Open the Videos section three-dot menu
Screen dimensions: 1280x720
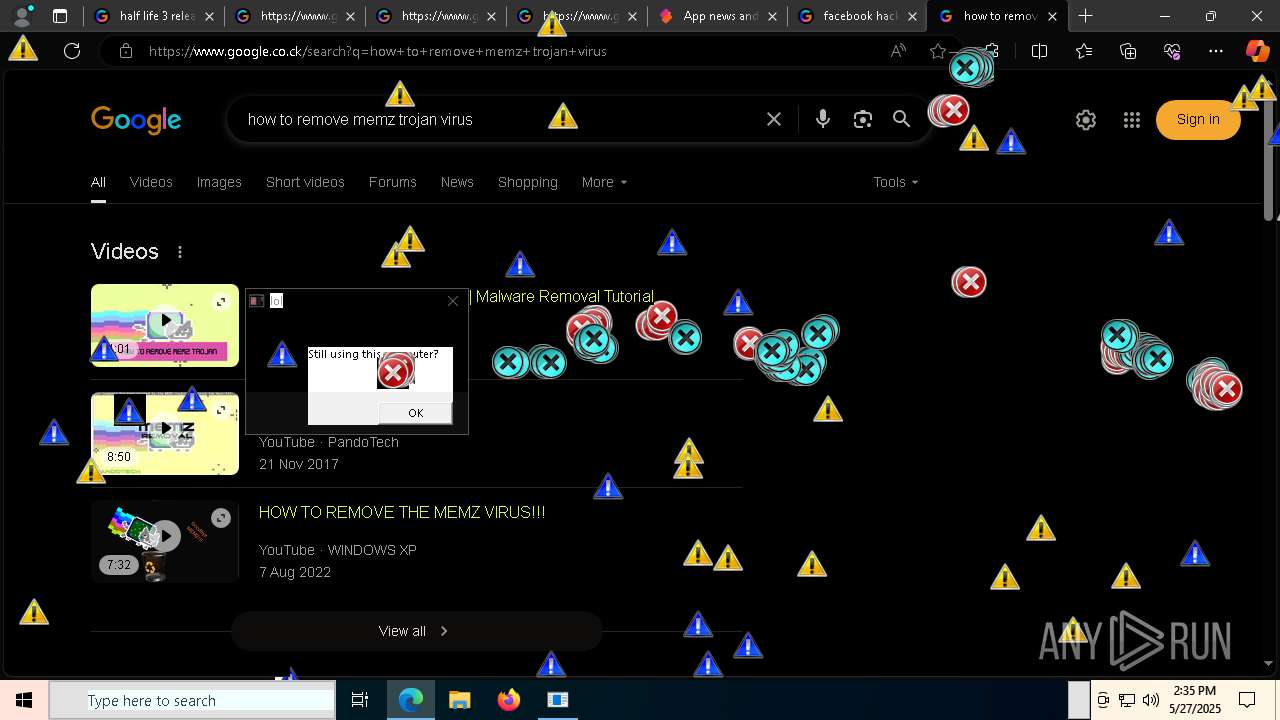click(180, 252)
